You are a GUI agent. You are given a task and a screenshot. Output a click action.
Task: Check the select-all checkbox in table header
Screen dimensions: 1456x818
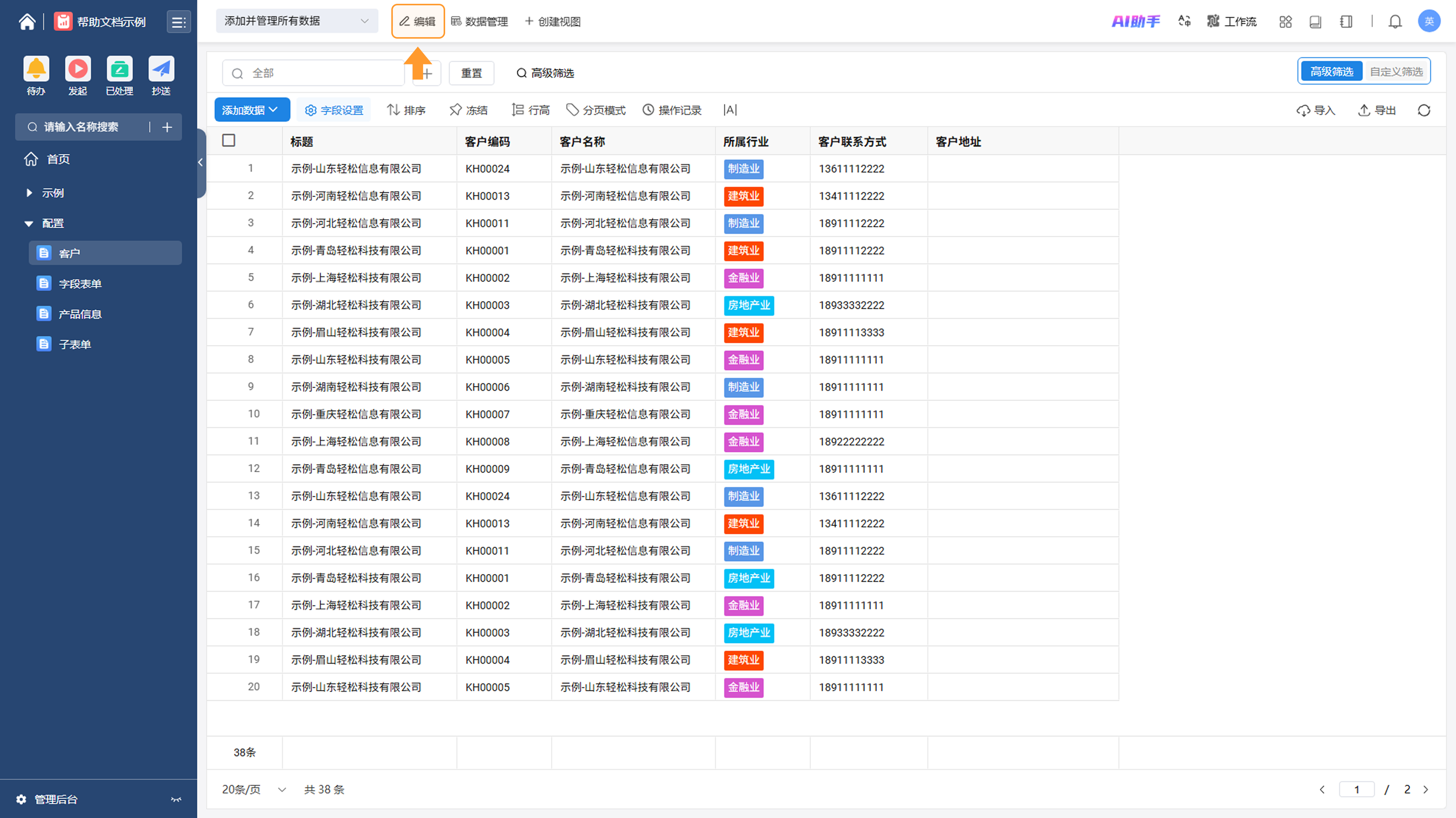click(228, 141)
